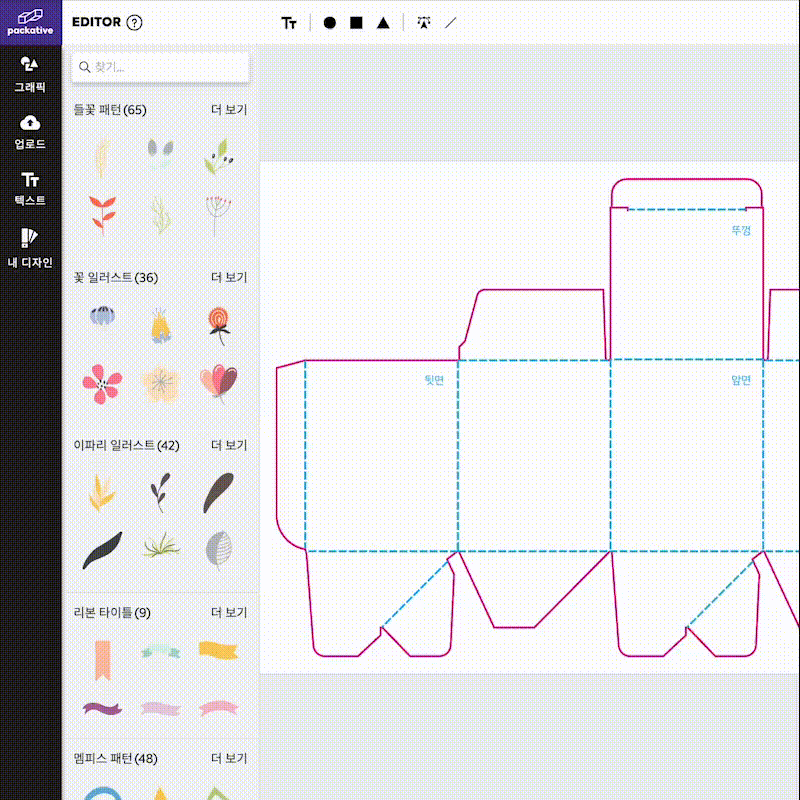Add the pink five-petal flower graphic
This screenshot has width=800, height=800.
click(101, 382)
